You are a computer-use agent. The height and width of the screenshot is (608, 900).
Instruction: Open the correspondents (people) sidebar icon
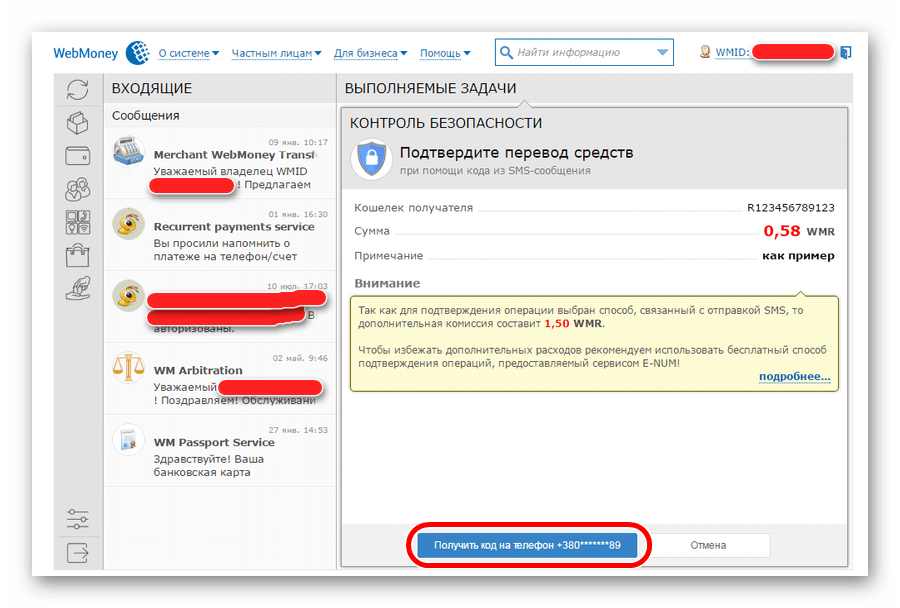click(77, 188)
